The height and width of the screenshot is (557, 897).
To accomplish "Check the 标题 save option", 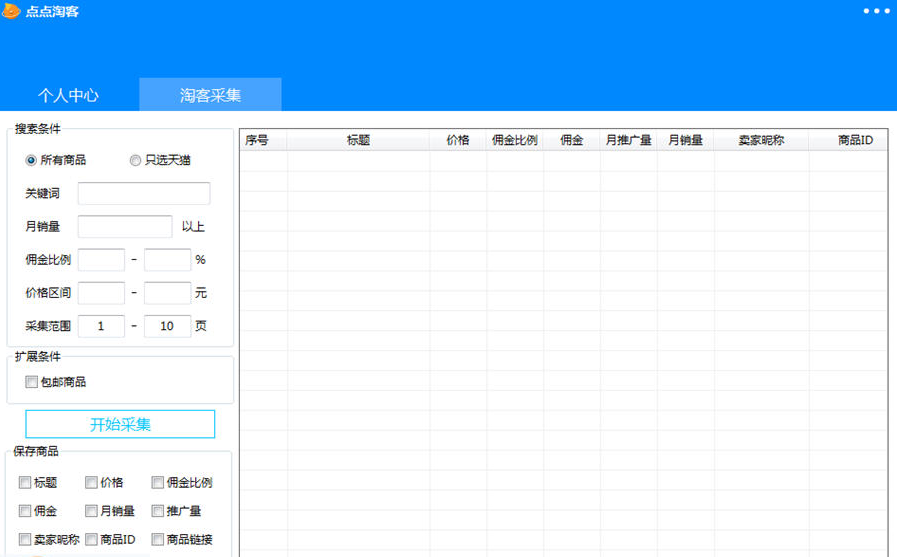I will coord(25,483).
